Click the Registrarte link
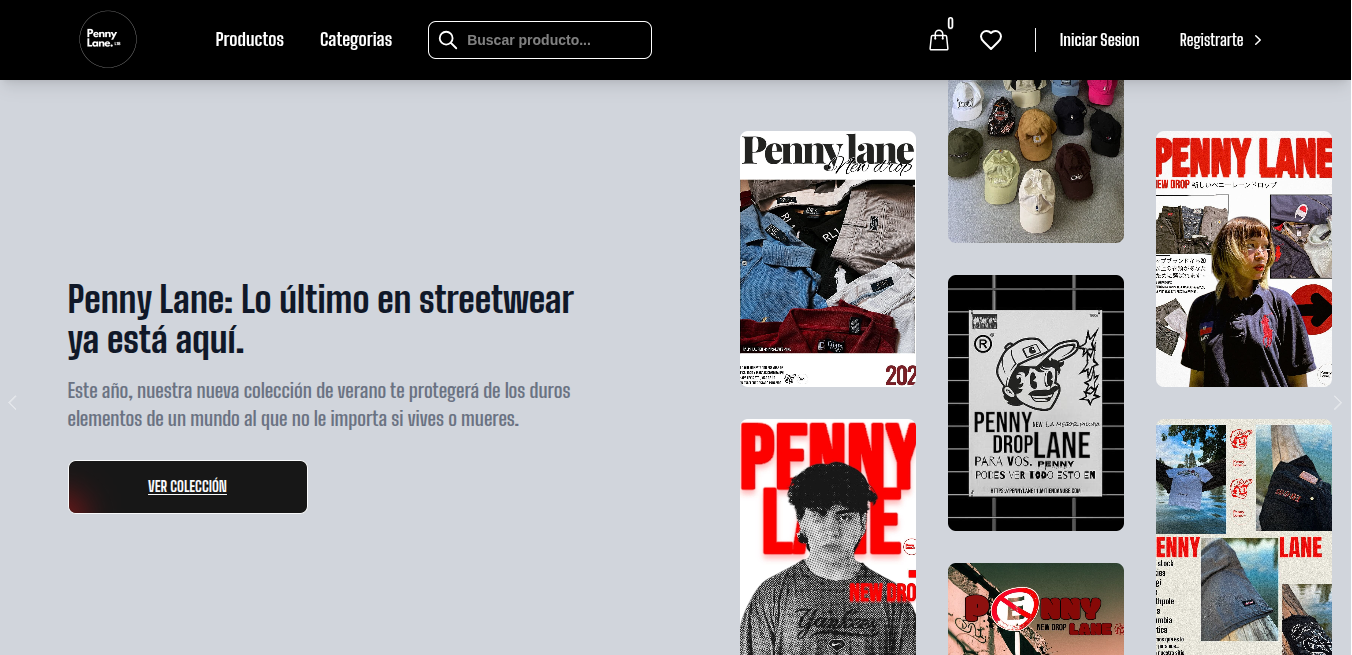Screen dimensions: 1352x655 (1210, 40)
